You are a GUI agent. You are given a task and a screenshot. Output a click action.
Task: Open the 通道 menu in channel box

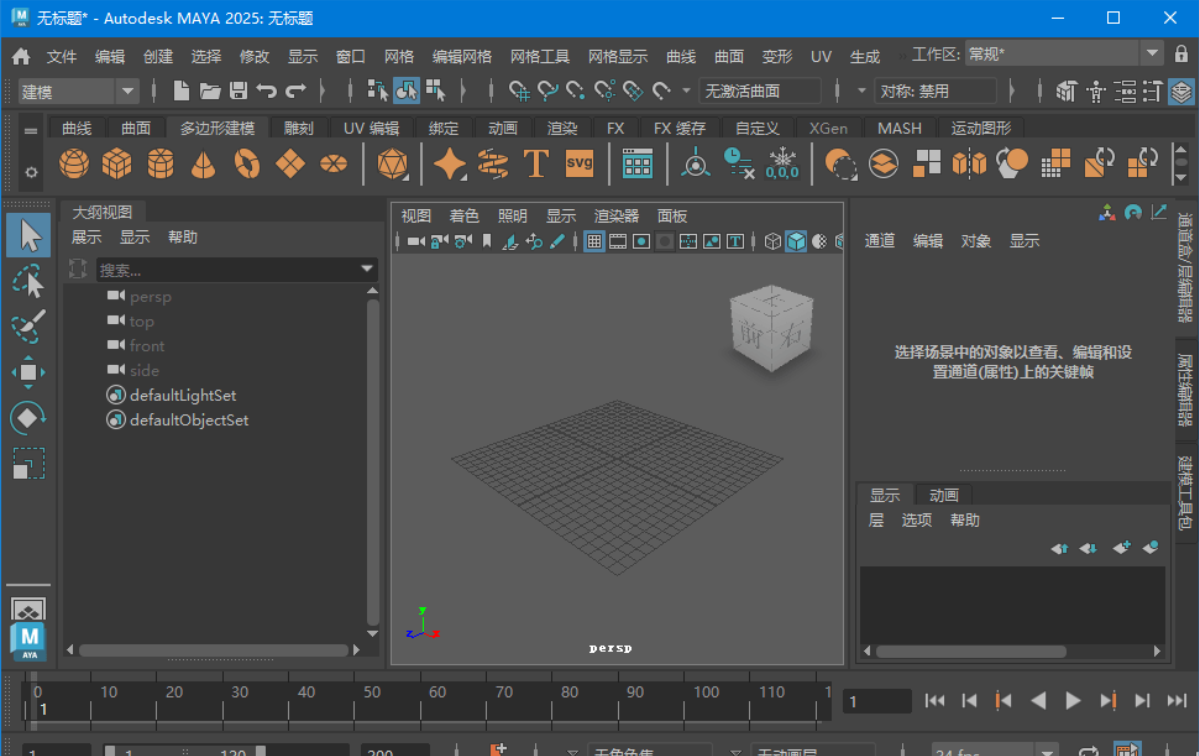tap(879, 241)
